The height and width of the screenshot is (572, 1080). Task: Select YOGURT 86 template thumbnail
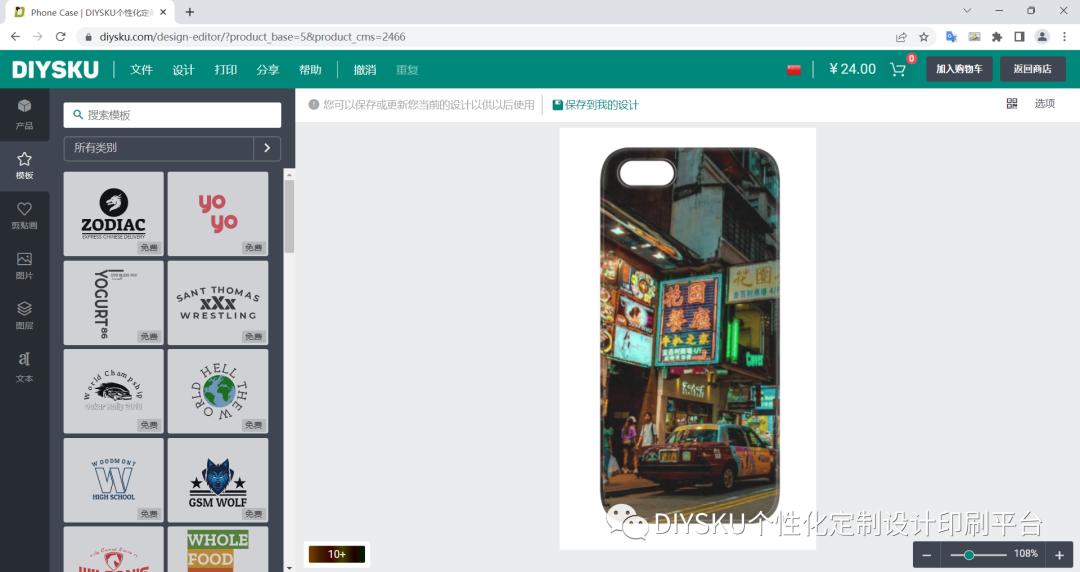[114, 303]
